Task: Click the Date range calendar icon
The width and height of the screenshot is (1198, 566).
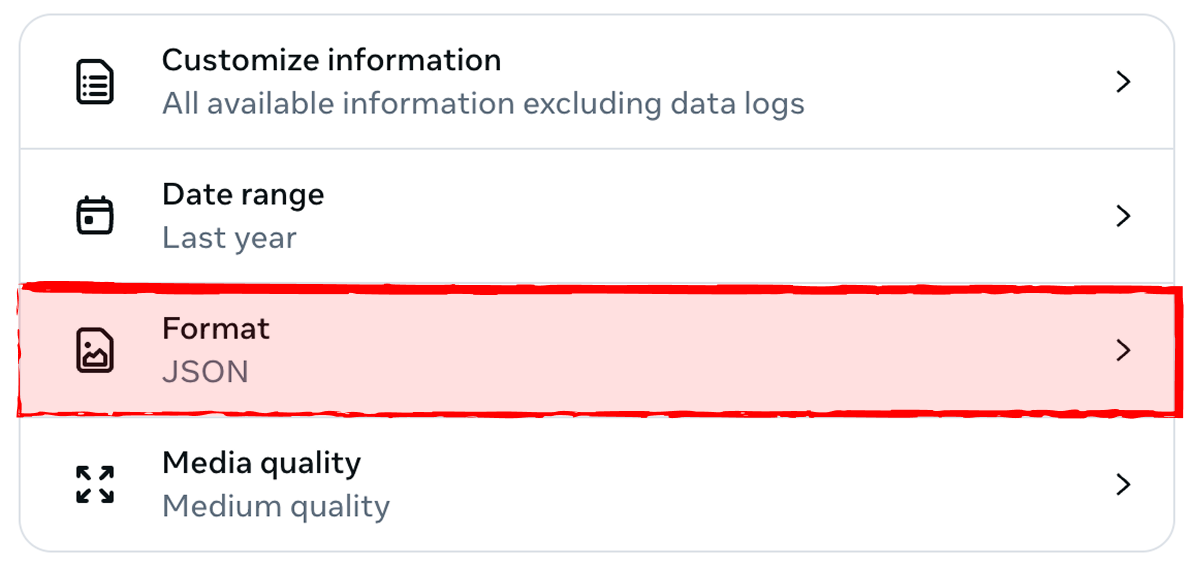Action: point(95,216)
